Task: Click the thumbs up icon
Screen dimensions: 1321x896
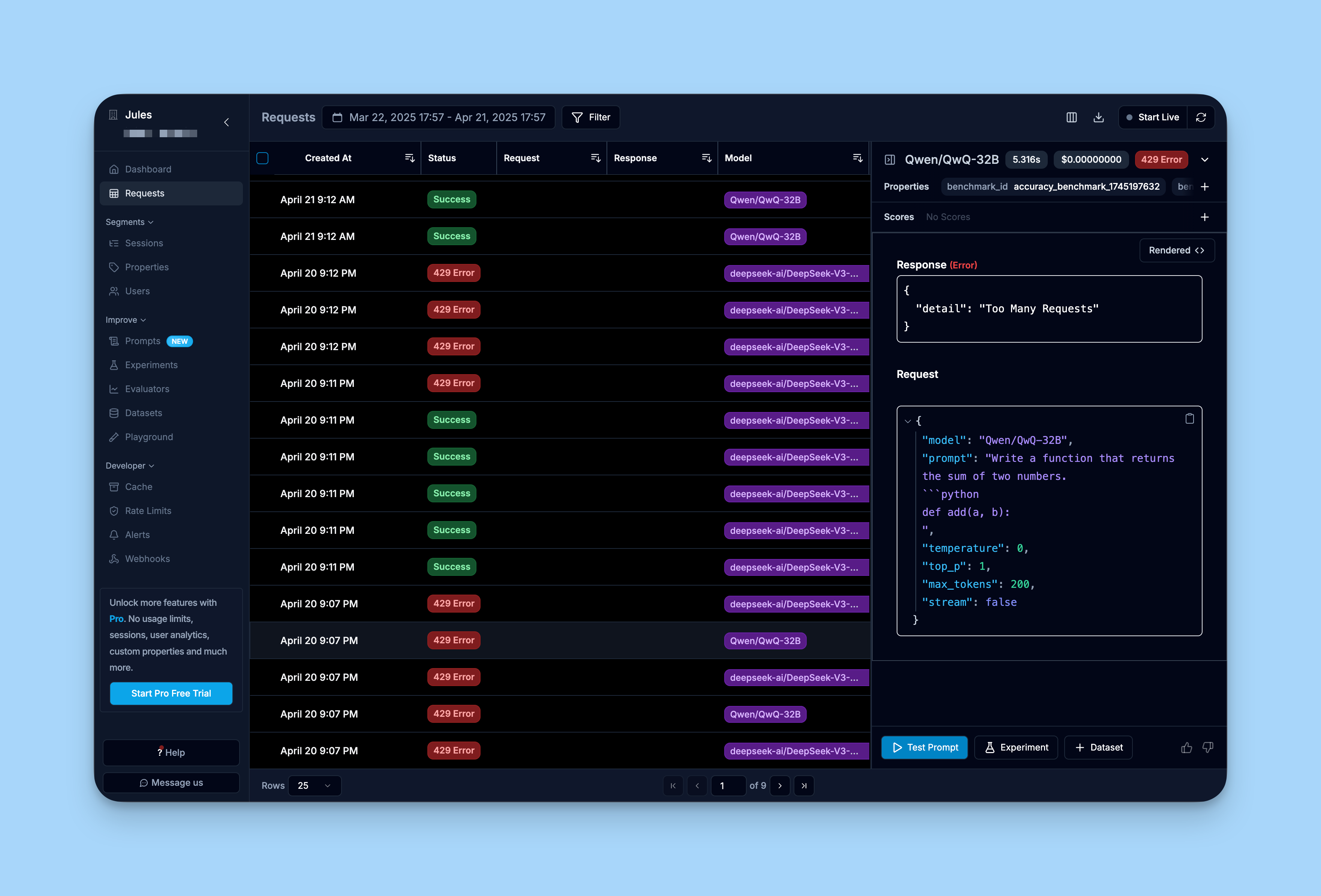Action: [1186, 748]
